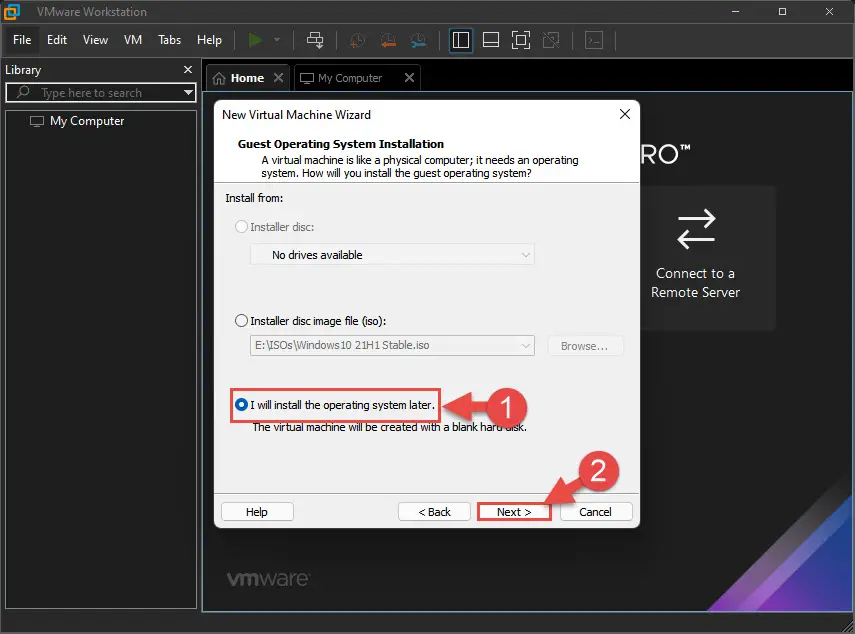Screen dimensions: 855x634
Task: Minimize the VMware Workstation window
Action: pos(736,11)
